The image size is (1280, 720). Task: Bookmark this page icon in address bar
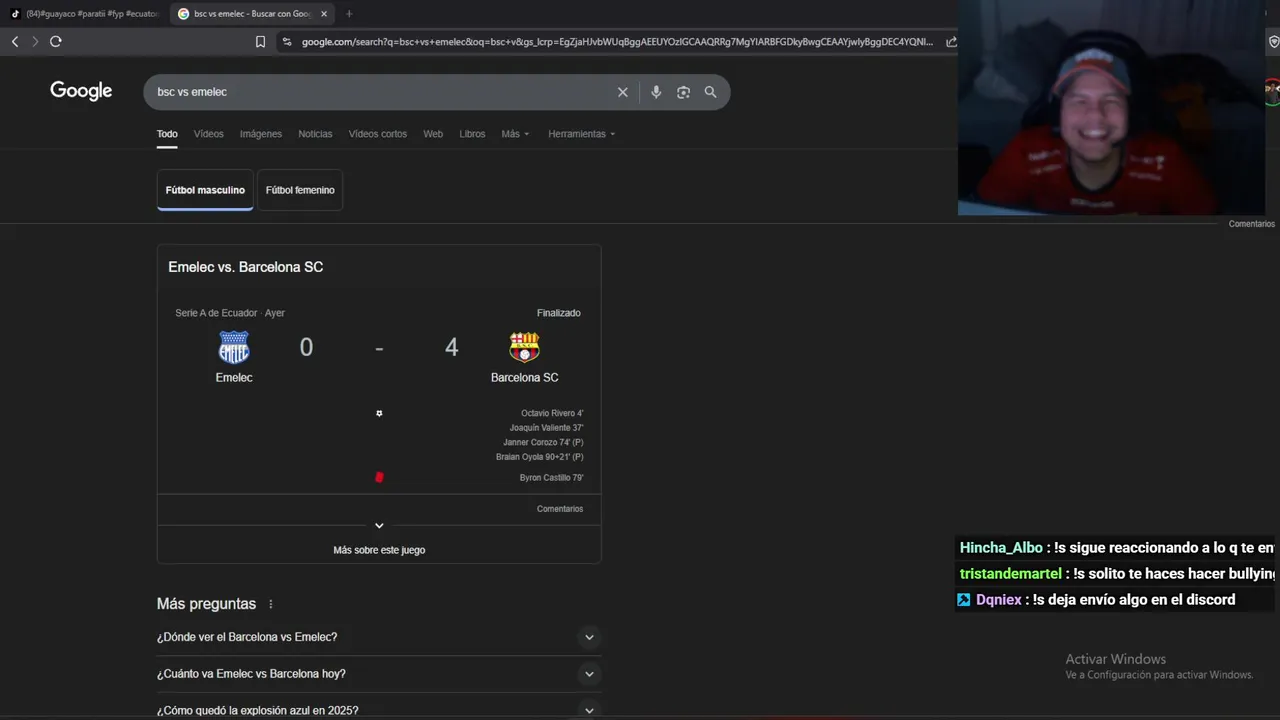tap(260, 42)
